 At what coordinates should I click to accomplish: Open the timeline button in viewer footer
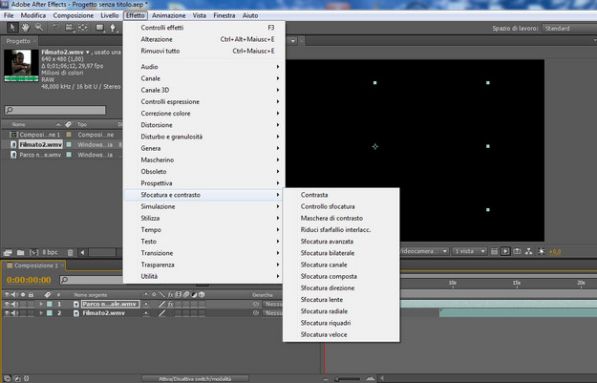coord(517,252)
